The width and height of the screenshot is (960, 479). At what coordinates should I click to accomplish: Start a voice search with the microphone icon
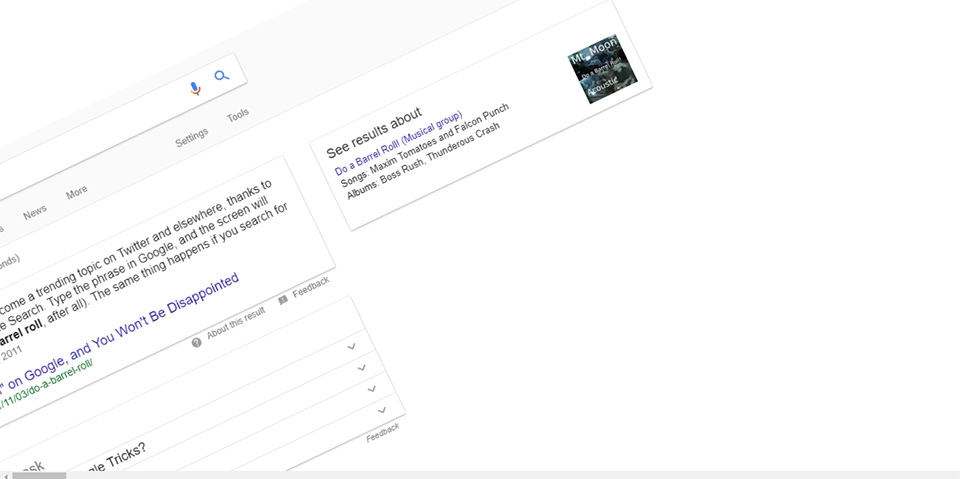point(195,89)
